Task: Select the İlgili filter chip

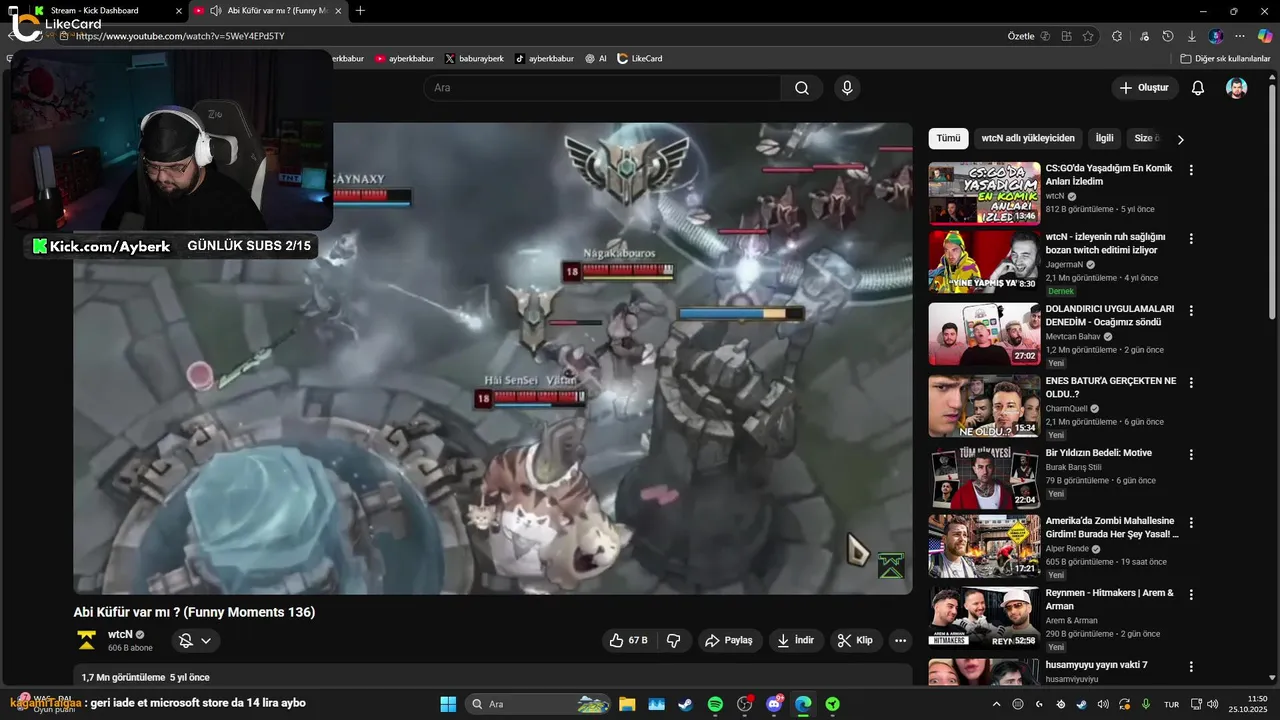Action: pos(1104,139)
